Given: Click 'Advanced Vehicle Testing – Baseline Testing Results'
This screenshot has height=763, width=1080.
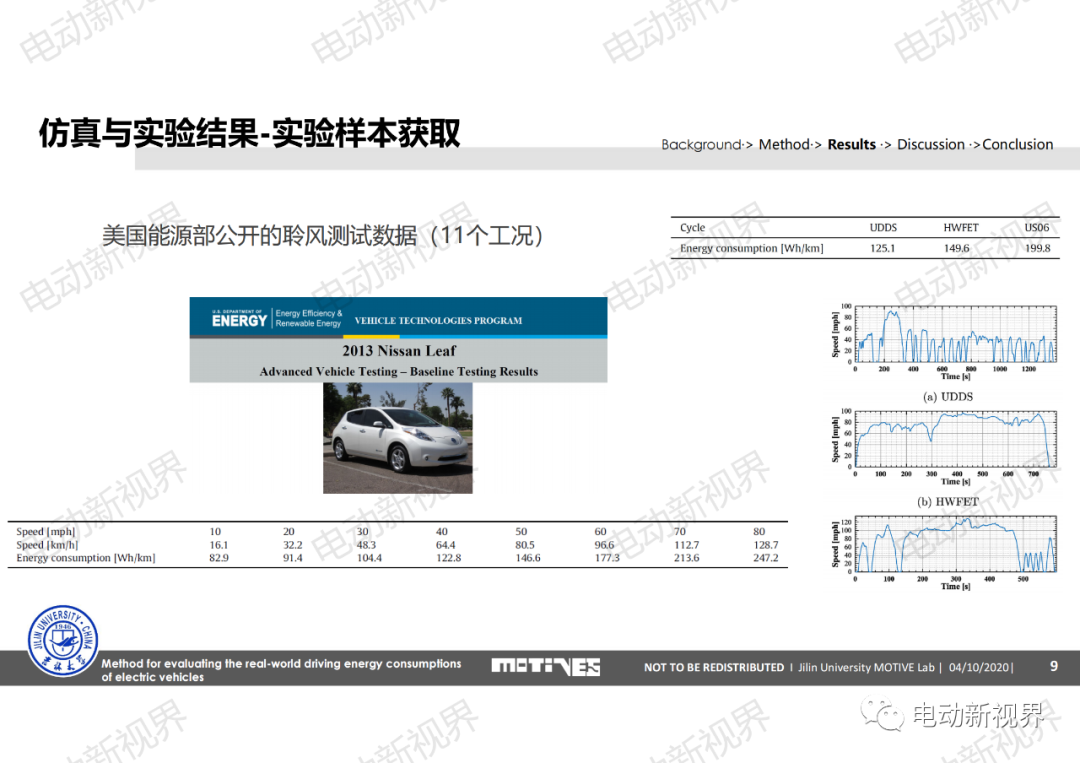Looking at the screenshot, I should tap(399, 371).
